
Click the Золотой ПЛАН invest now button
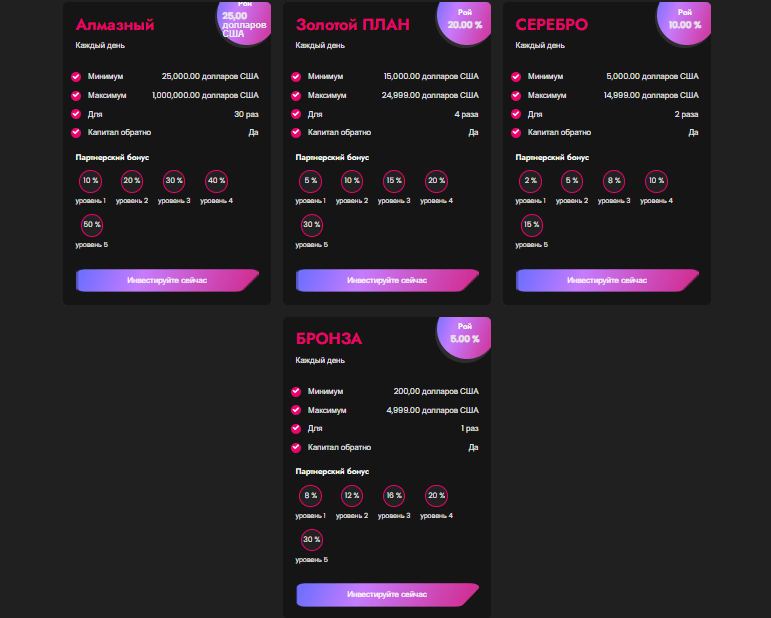[387, 280]
